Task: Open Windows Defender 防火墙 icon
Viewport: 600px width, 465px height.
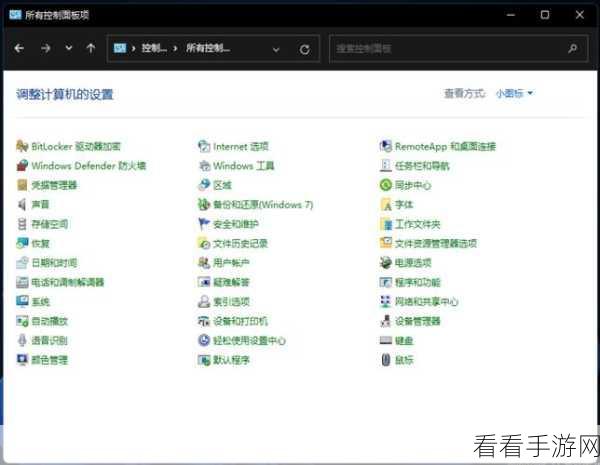Action: point(22,166)
